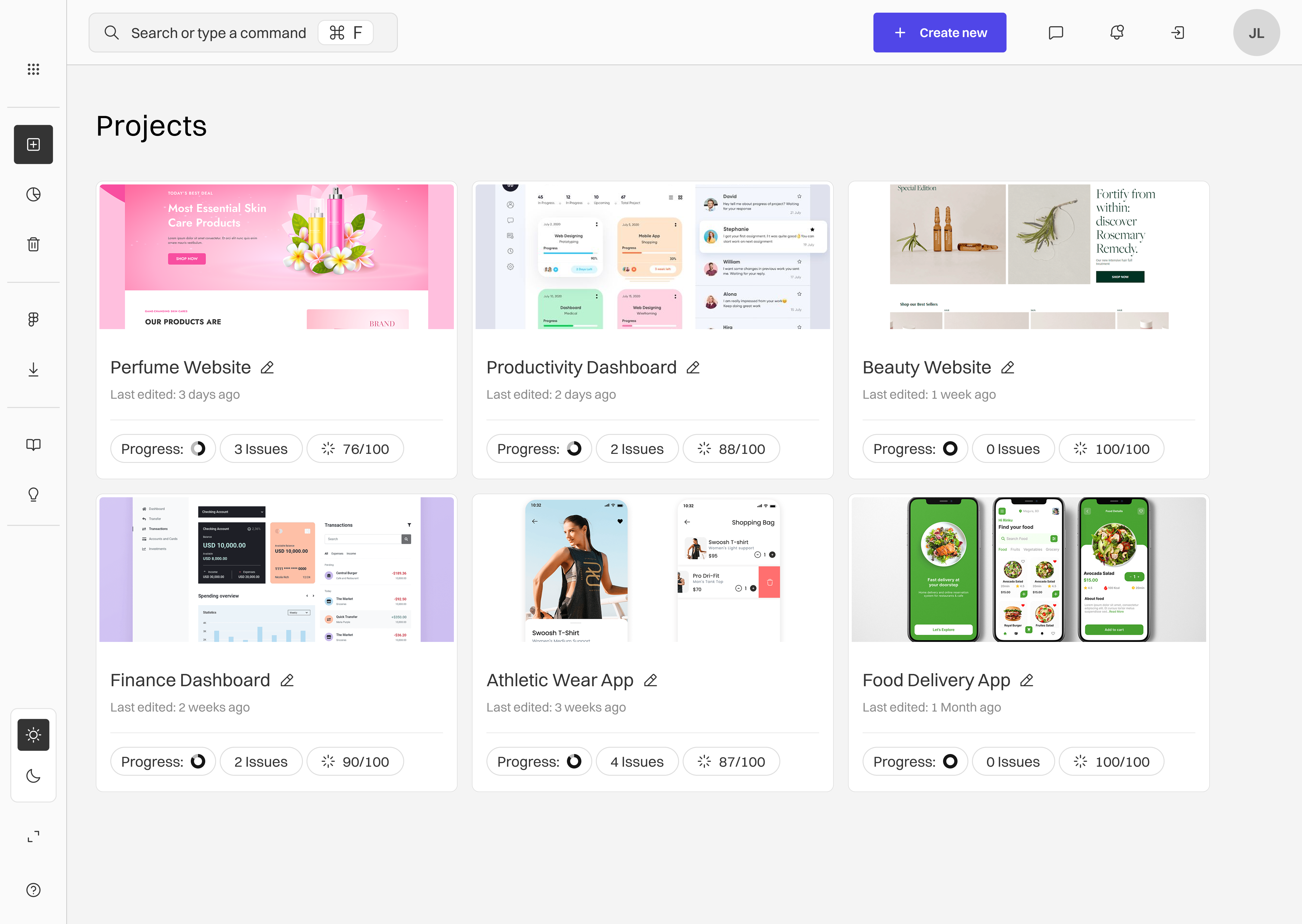Open the JL user avatar menu
Screen dimensions: 1302x924
point(1256,33)
